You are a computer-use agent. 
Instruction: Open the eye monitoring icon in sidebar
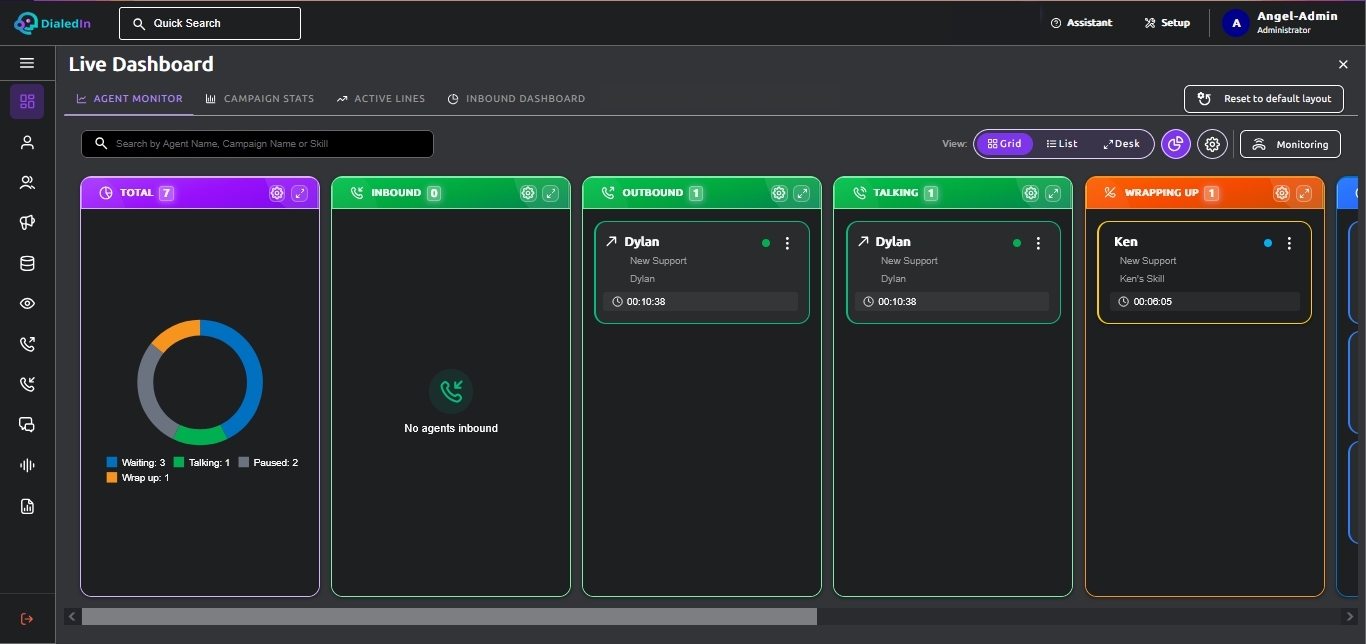pyautogui.click(x=27, y=304)
